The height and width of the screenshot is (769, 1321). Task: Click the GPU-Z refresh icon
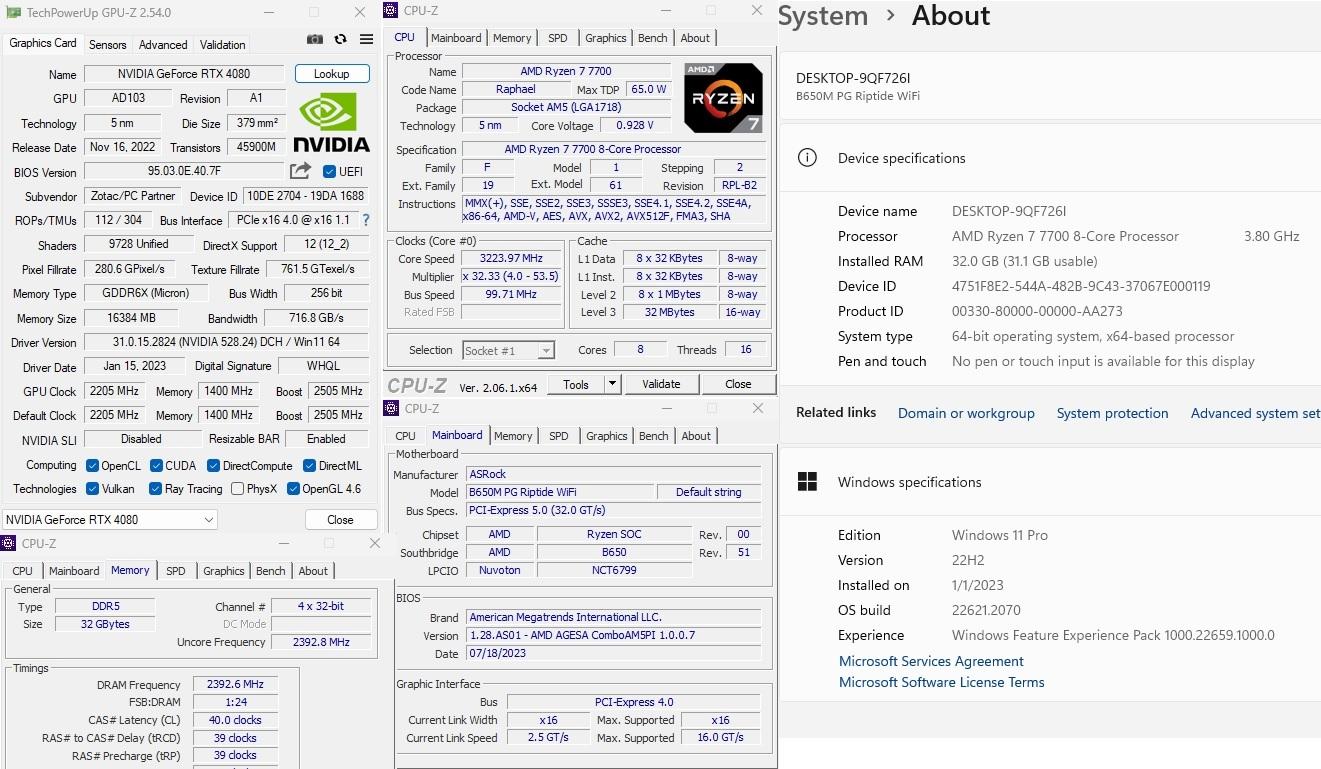click(x=340, y=39)
